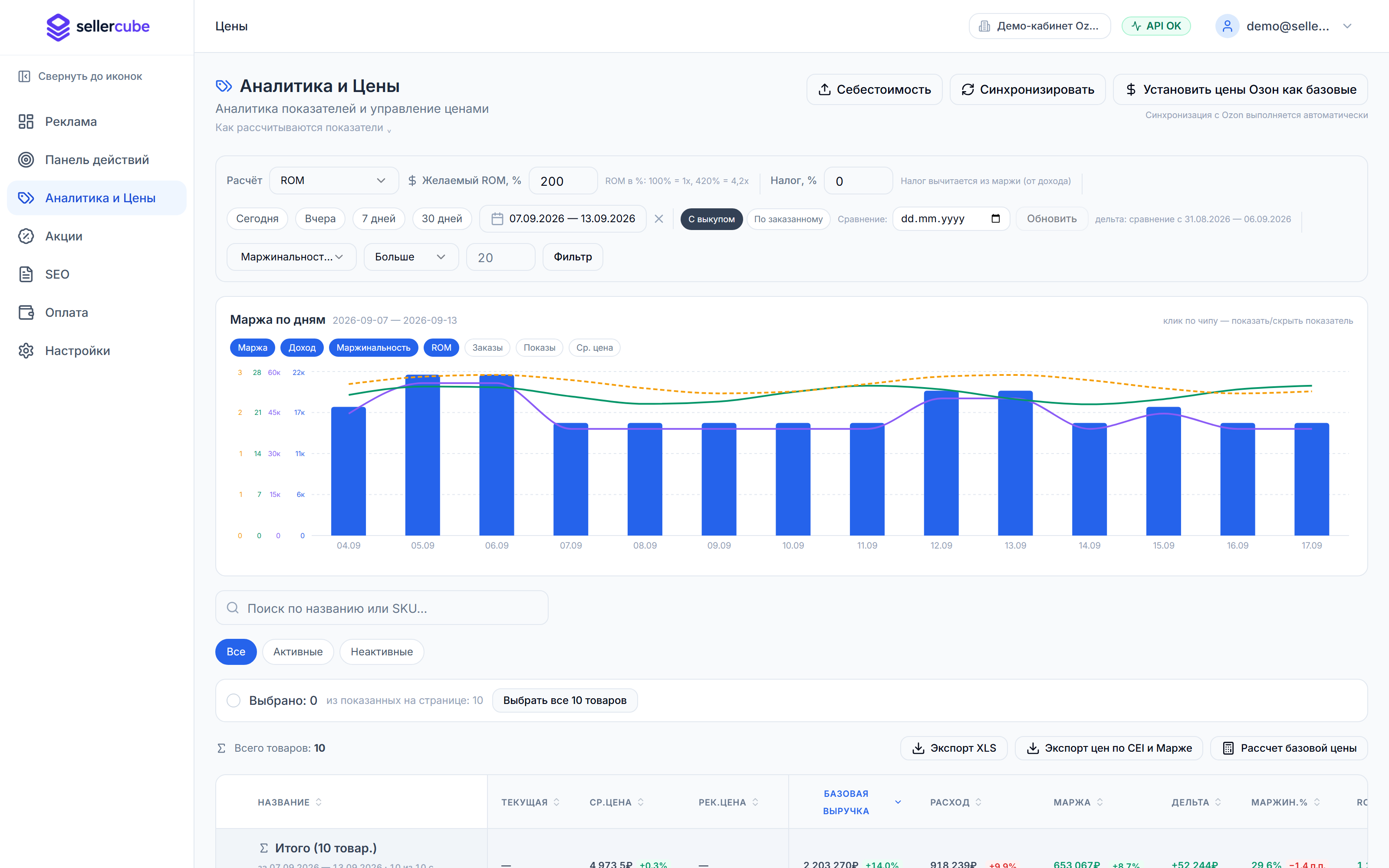The image size is (1389, 868).
Task: Click the API OK status badge
Action: 1156,26
